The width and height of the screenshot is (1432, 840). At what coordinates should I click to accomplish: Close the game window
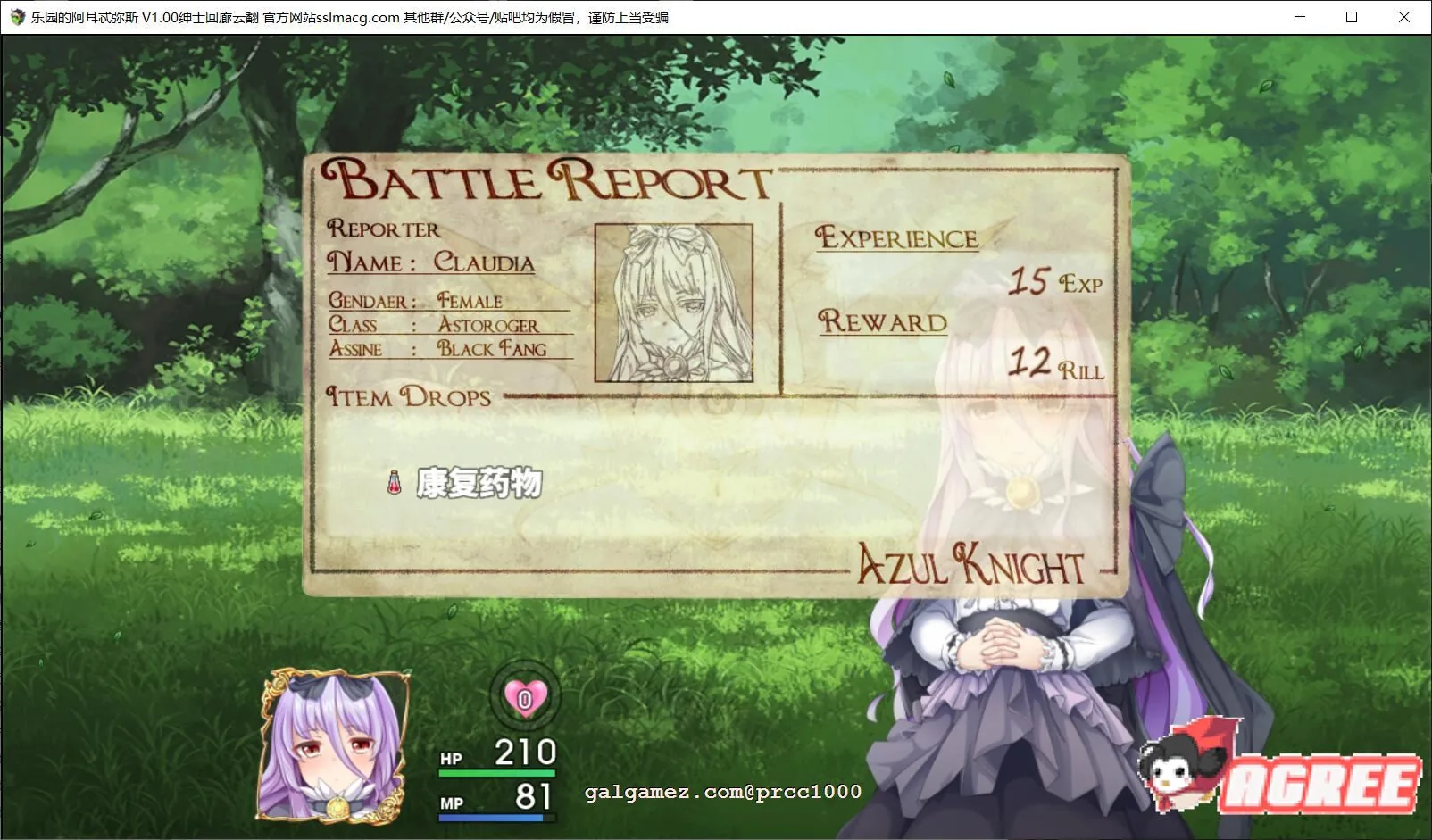1404,17
